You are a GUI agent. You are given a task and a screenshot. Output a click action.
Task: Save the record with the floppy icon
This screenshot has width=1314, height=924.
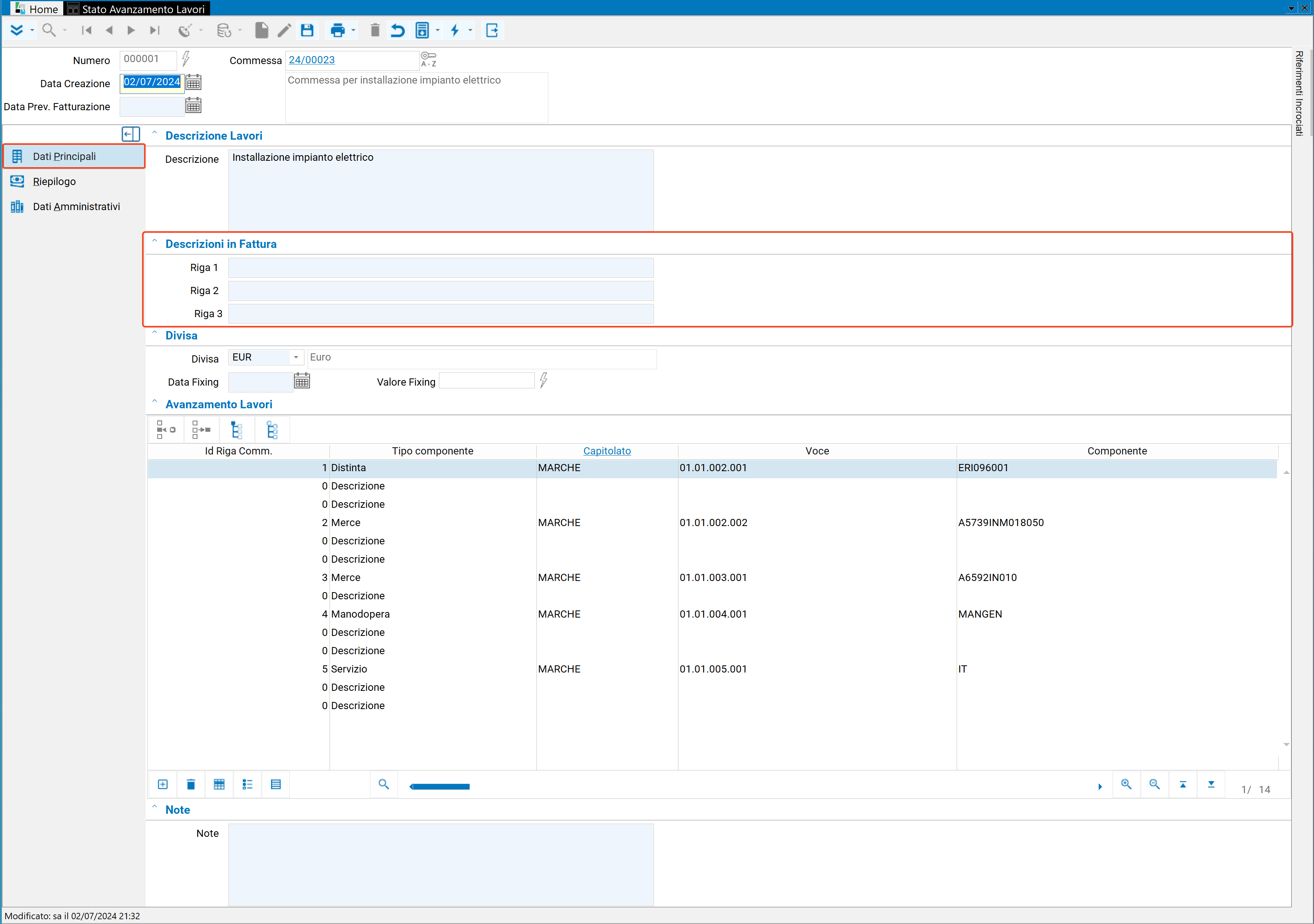point(307,30)
